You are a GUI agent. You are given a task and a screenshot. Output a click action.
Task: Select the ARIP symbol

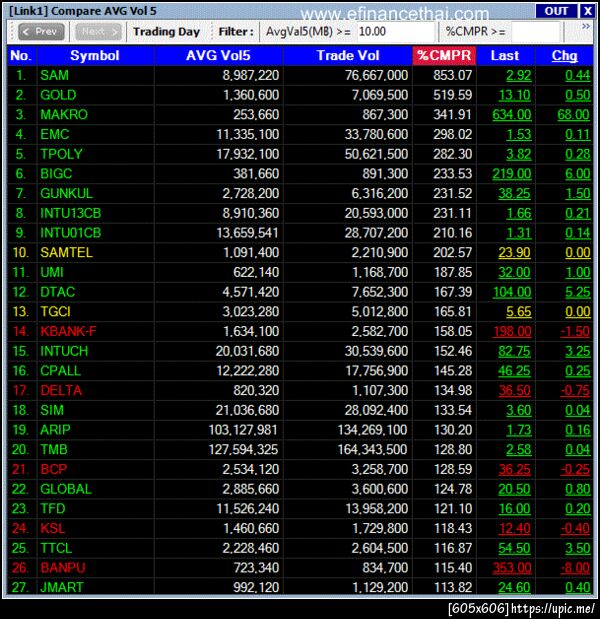tap(55, 430)
